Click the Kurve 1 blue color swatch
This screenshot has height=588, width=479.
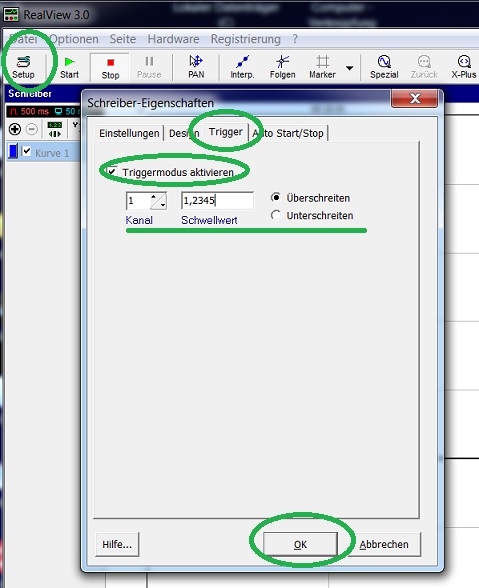[x=14, y=152]
